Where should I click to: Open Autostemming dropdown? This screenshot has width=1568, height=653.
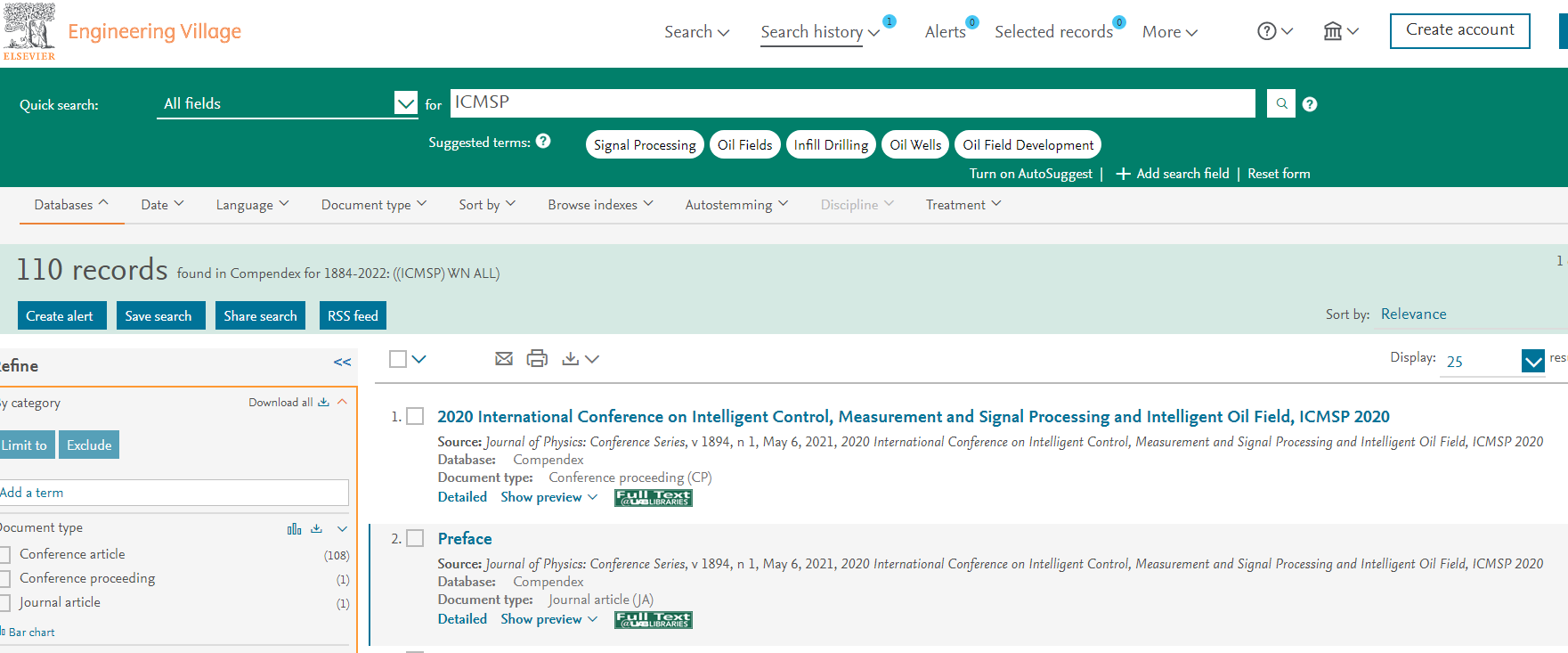click(x=736, y=205)
